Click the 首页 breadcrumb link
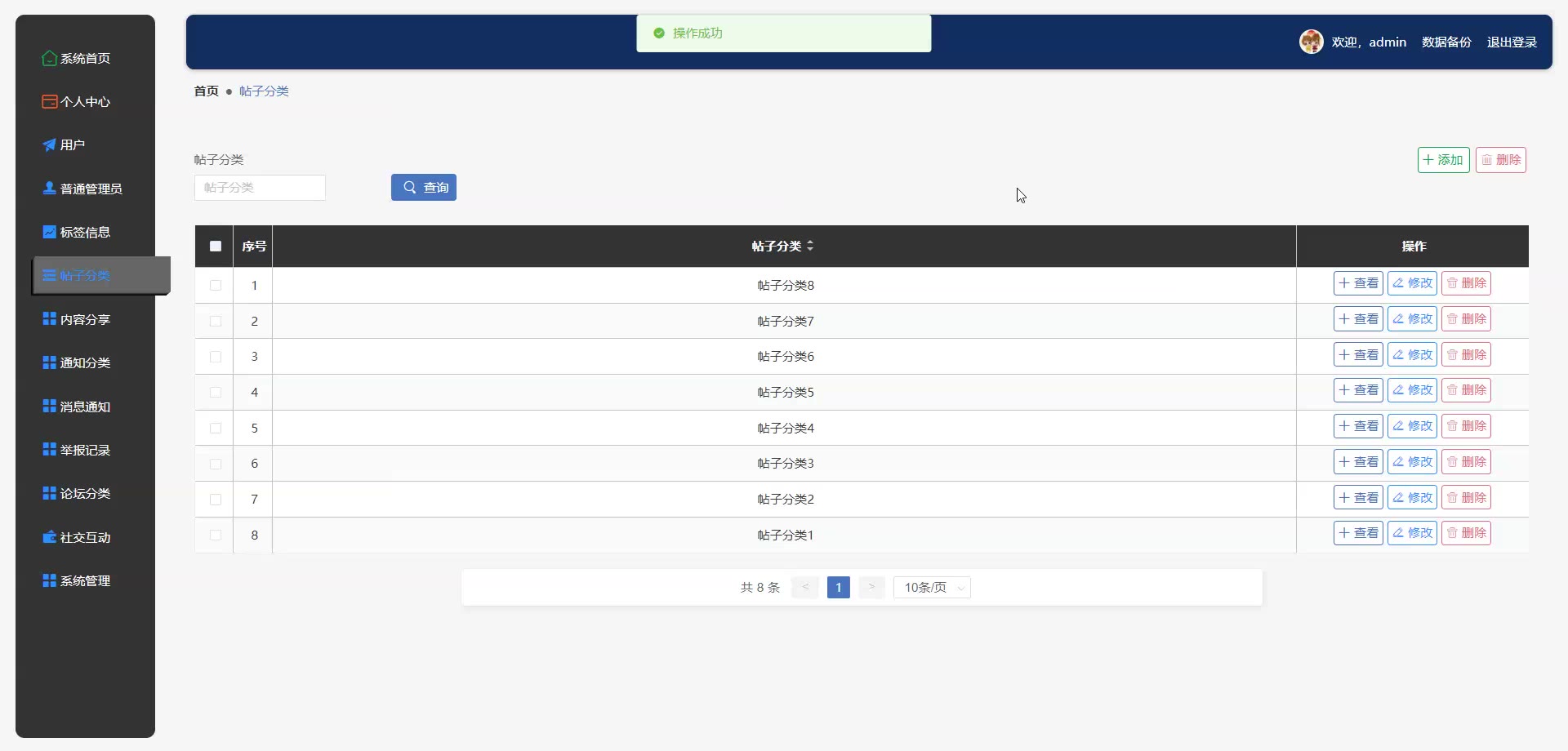Screen dimensions: 1568x751 click(x=206, y=91)
